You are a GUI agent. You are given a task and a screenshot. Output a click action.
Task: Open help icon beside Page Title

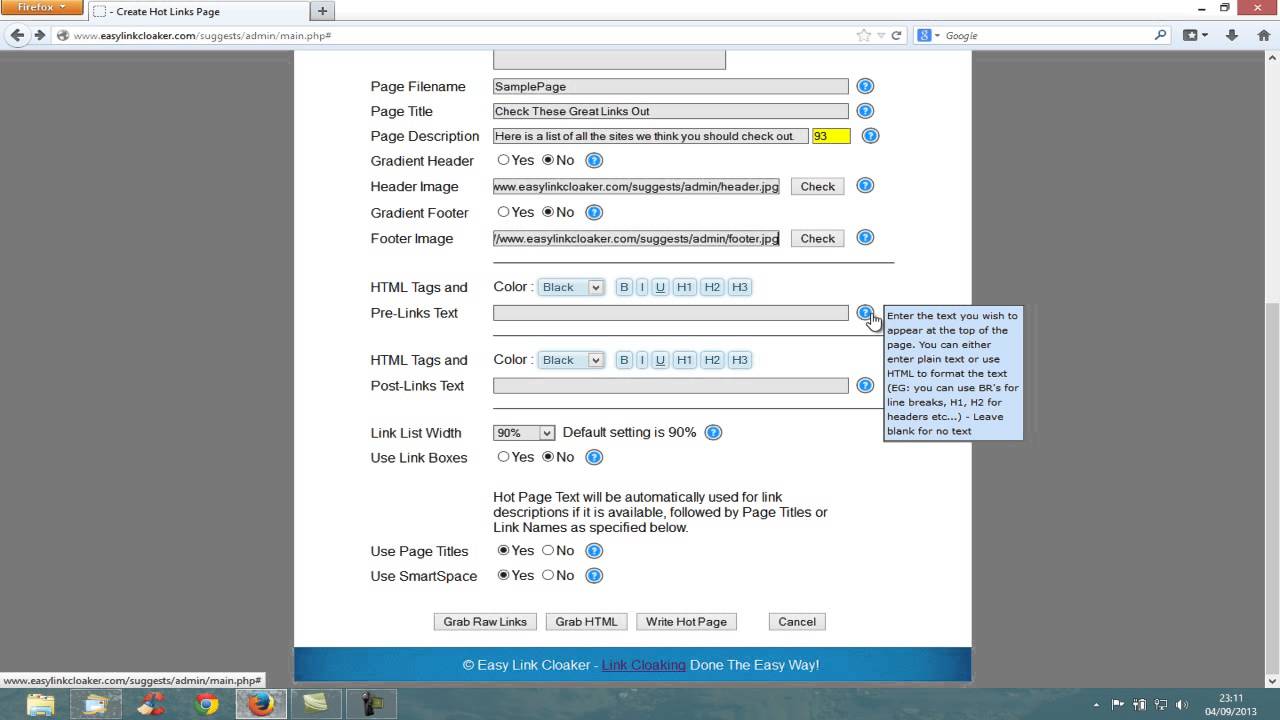tap(866, 111)
